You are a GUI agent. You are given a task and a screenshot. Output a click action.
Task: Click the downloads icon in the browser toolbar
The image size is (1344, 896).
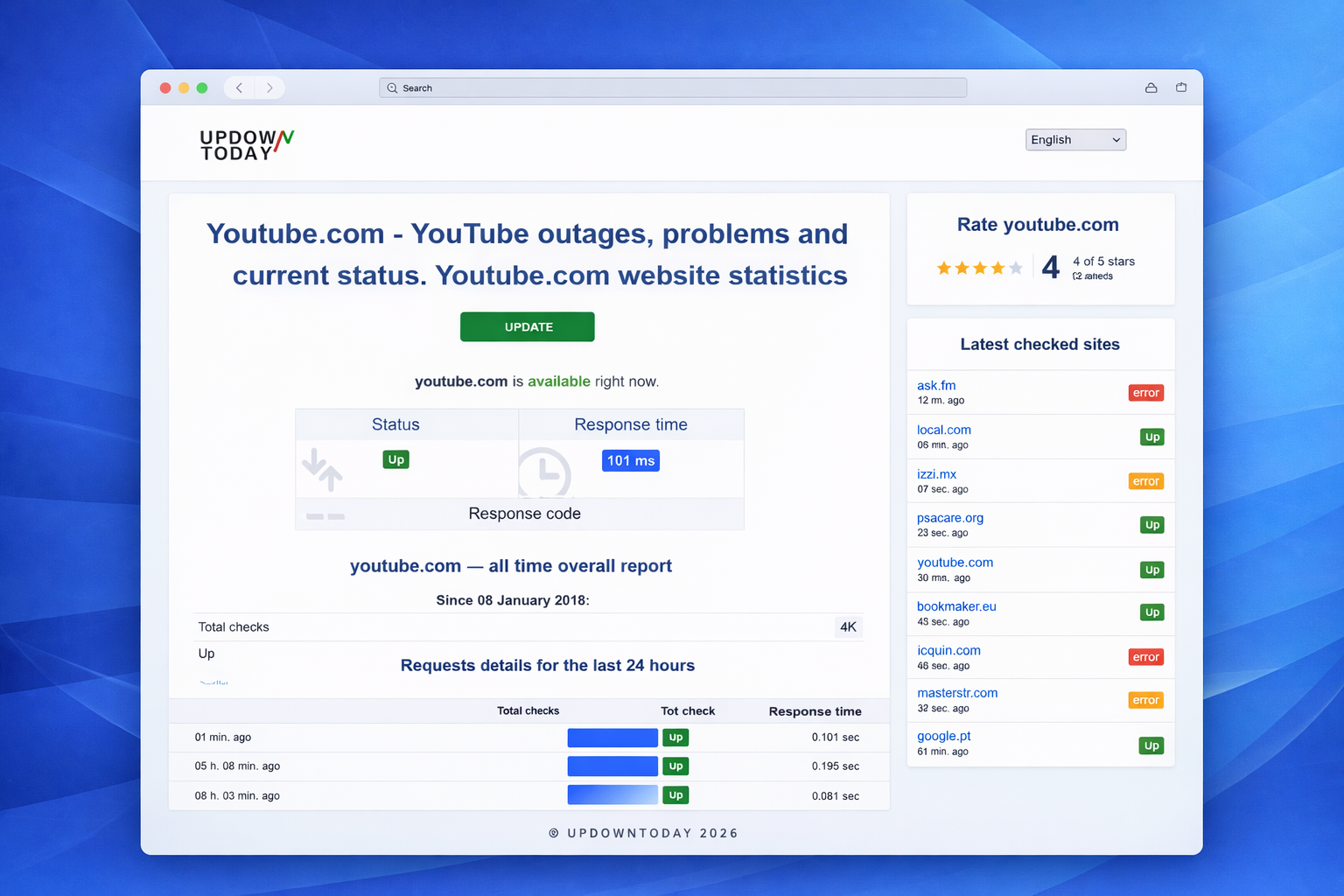(x=1151, y=87)
